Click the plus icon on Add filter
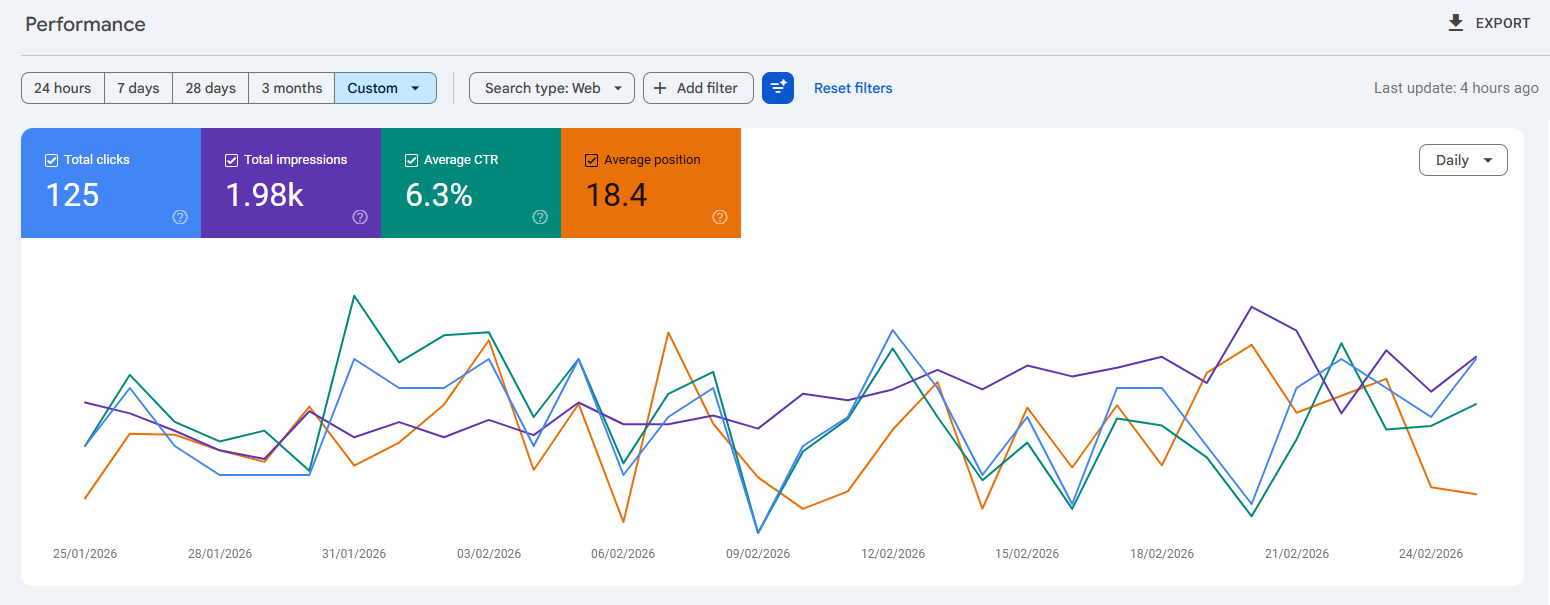This screenshot has height=605, width=1550. 660,88
